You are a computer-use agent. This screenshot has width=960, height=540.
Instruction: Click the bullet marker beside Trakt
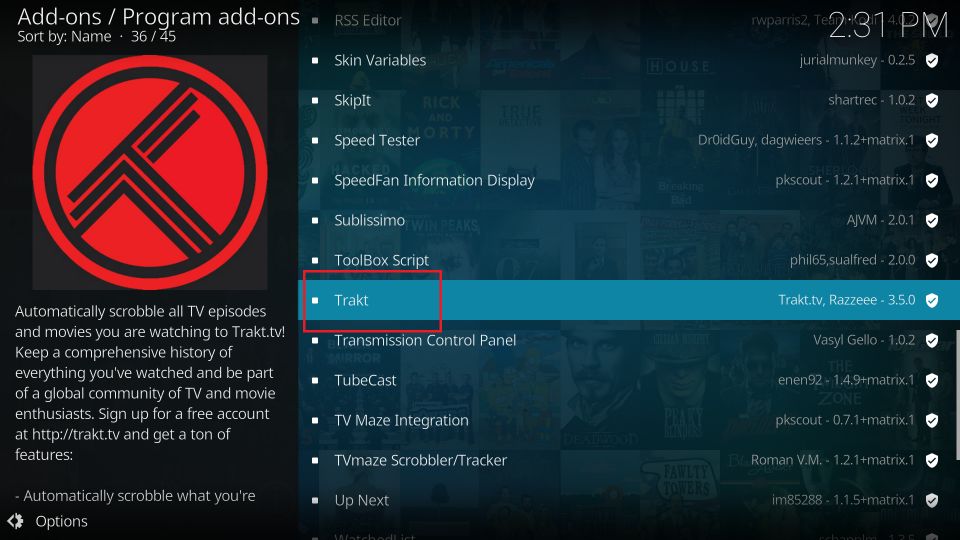point(315,300)
